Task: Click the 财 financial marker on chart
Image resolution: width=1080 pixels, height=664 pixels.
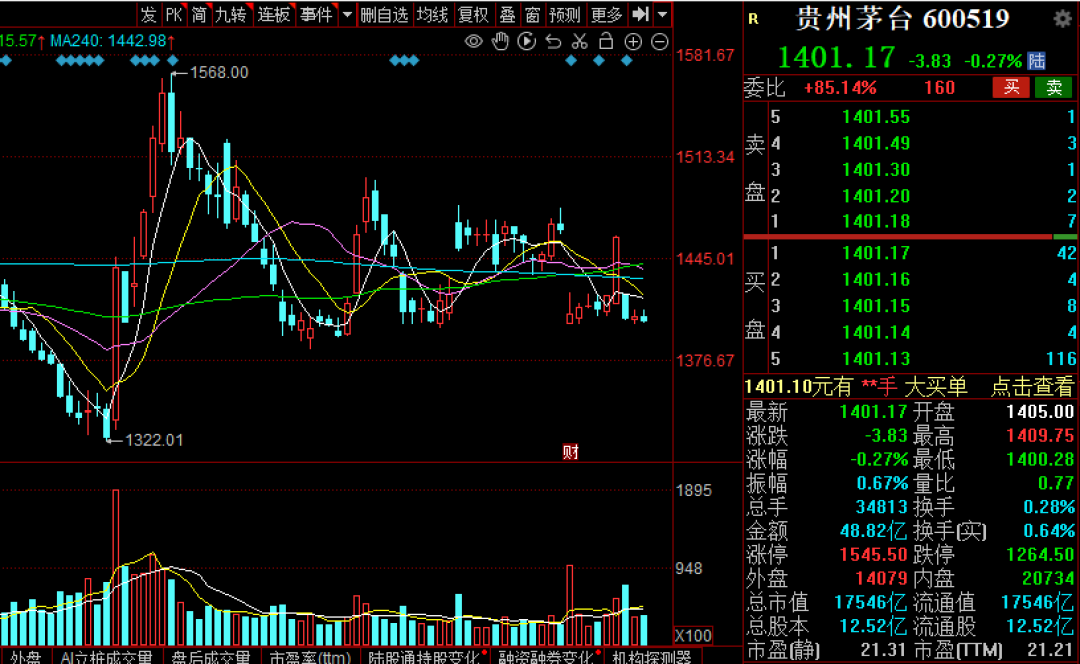Action: [x=570, y=451]
